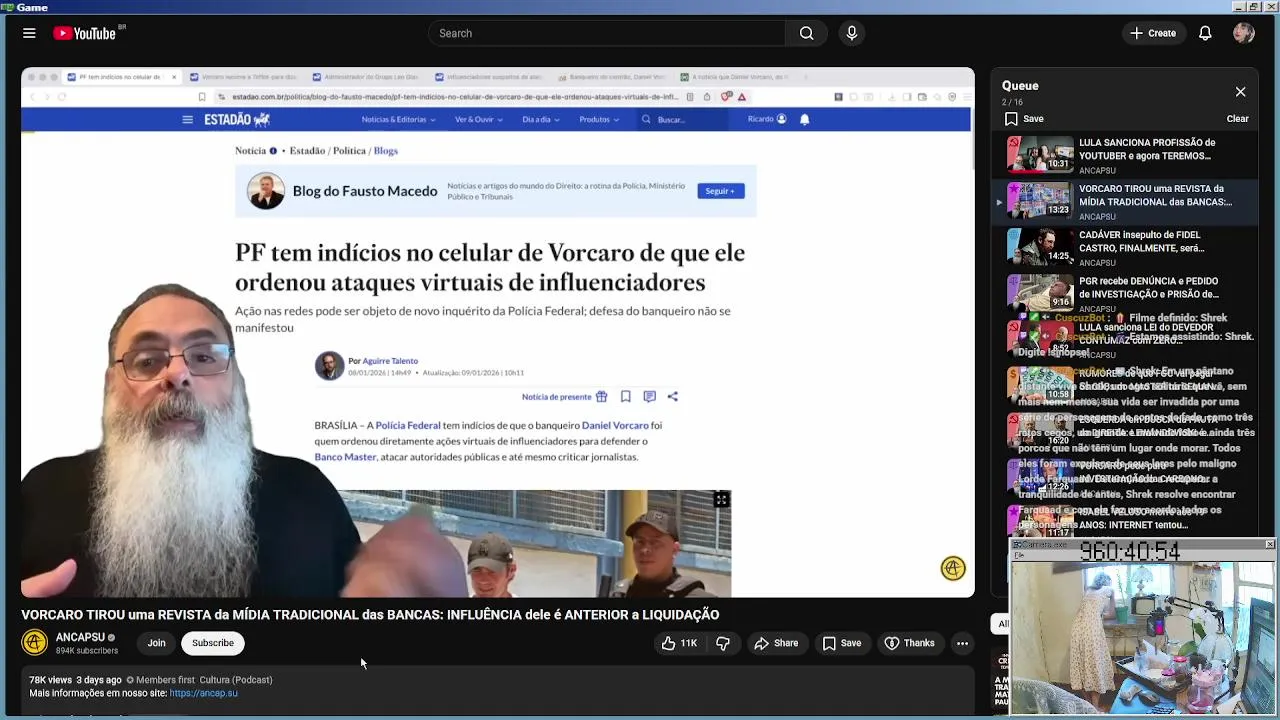Clear the Queue
The image size is (1280, 720).
coord(1237,118)
